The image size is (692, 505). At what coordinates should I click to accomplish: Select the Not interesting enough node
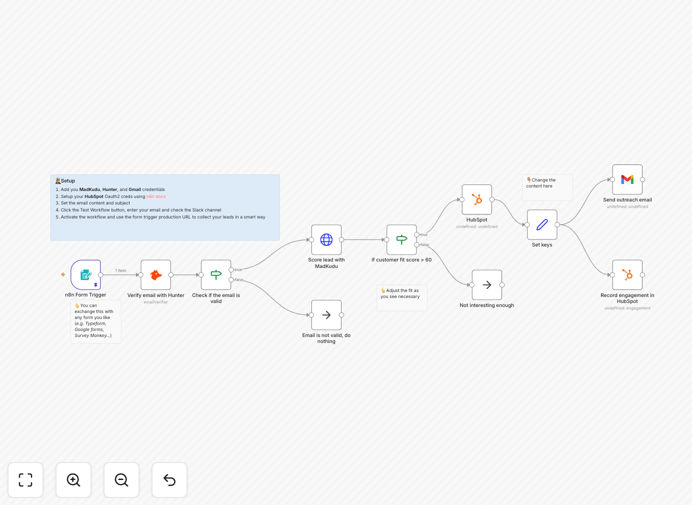[487, 285]
